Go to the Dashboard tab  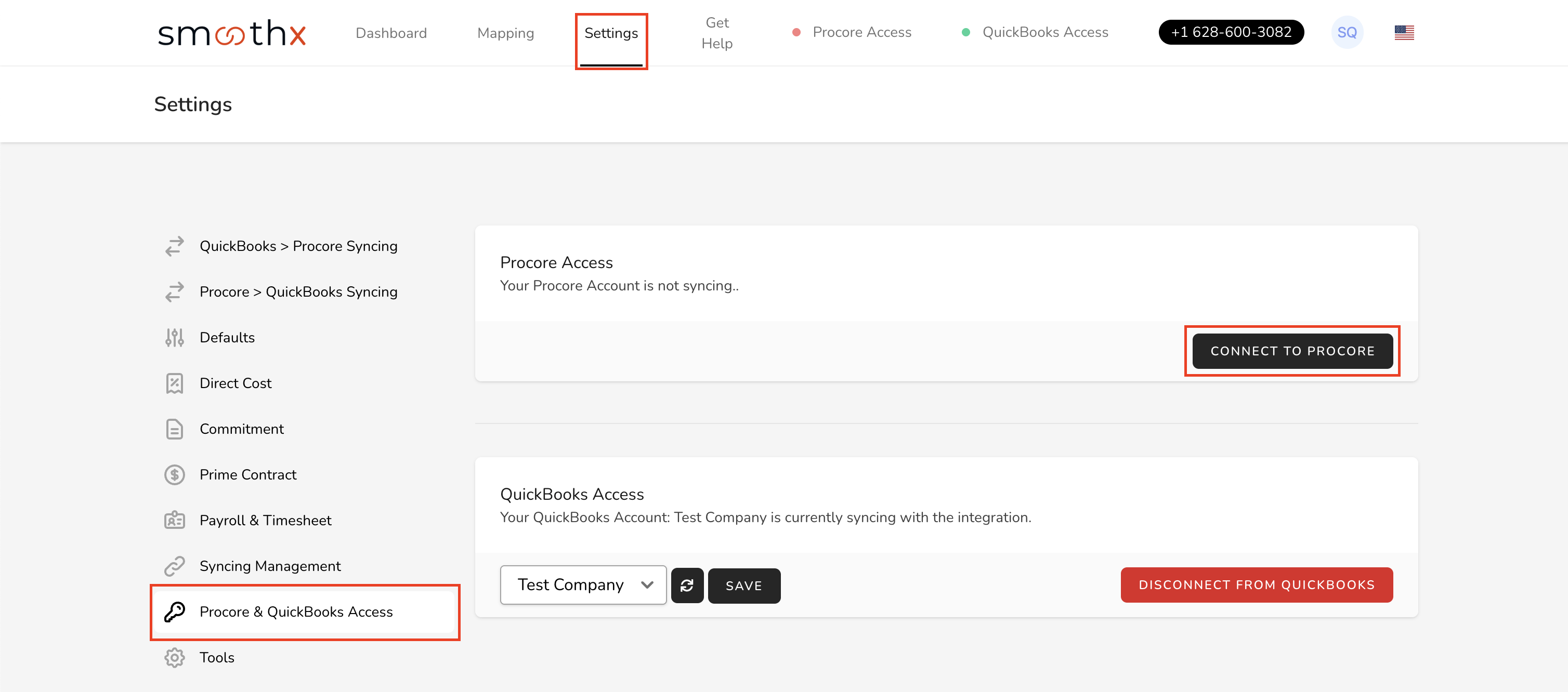(391, 33)
